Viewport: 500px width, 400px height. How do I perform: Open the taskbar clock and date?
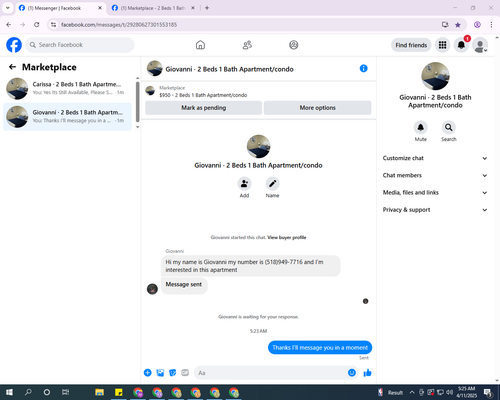click(466, 392)
